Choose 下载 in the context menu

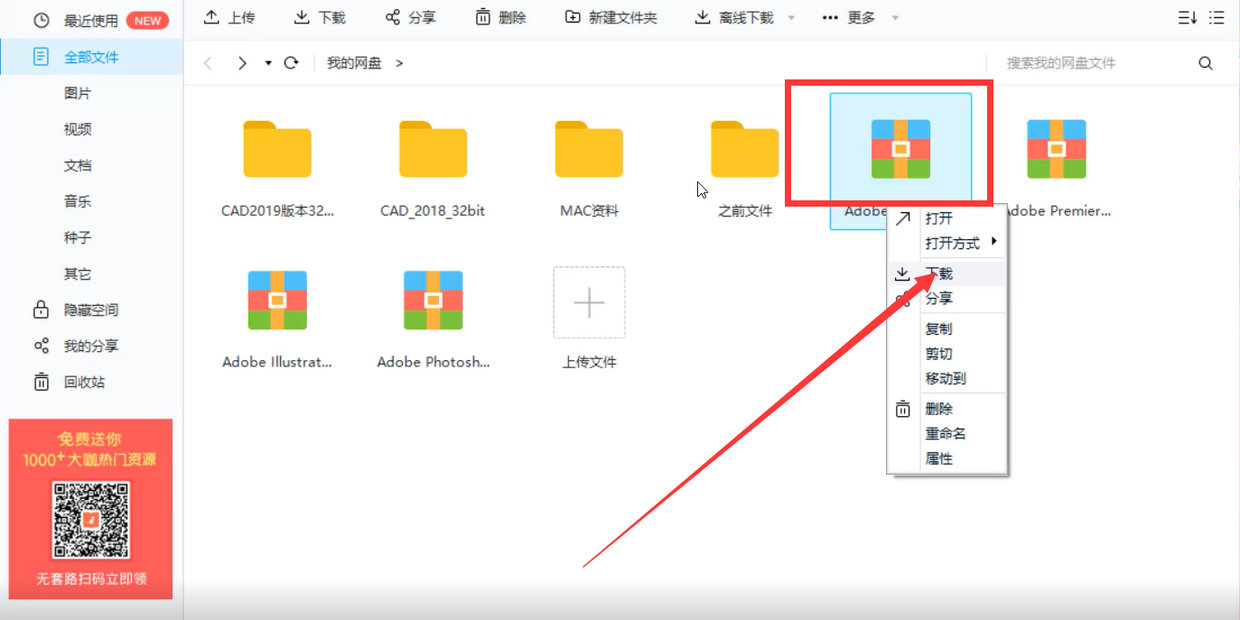tap(946, 273)
